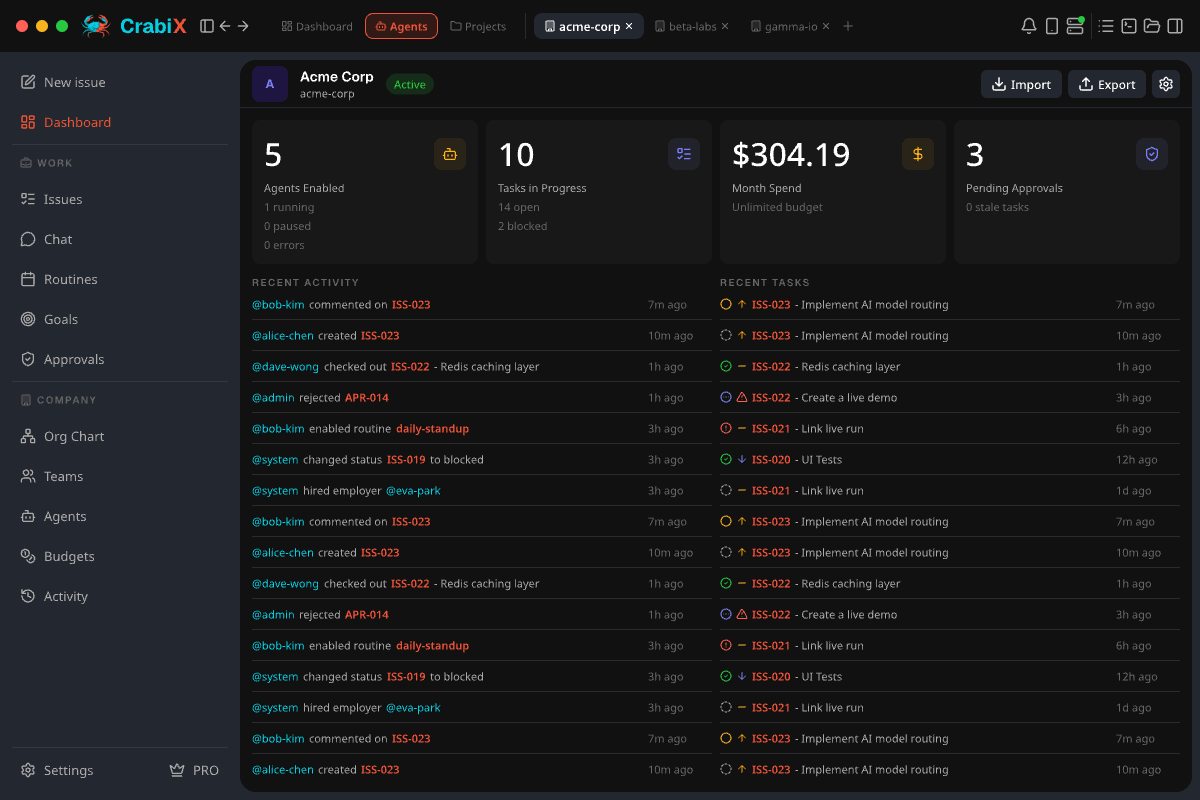Open the notifications bell
The image size is (1200, 800).
click(1028, 26)
